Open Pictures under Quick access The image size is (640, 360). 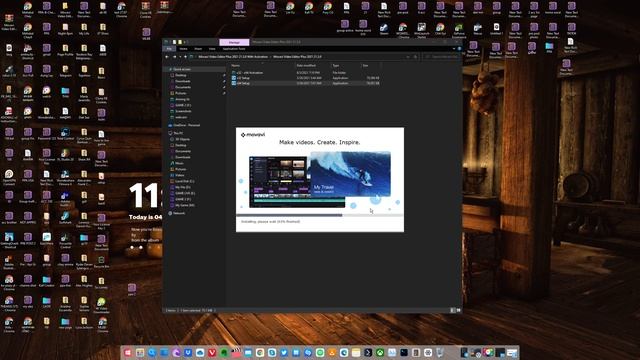[x=181, y=93]
